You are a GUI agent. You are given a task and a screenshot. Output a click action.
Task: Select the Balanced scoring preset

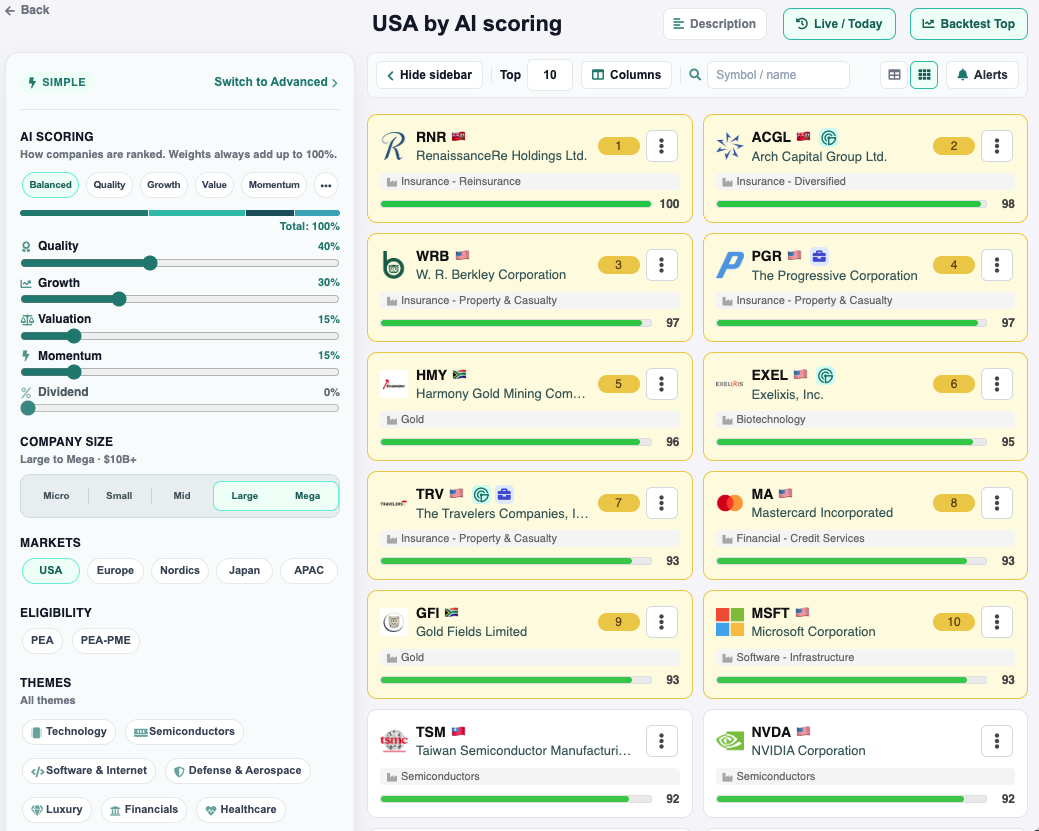(50, 185)
